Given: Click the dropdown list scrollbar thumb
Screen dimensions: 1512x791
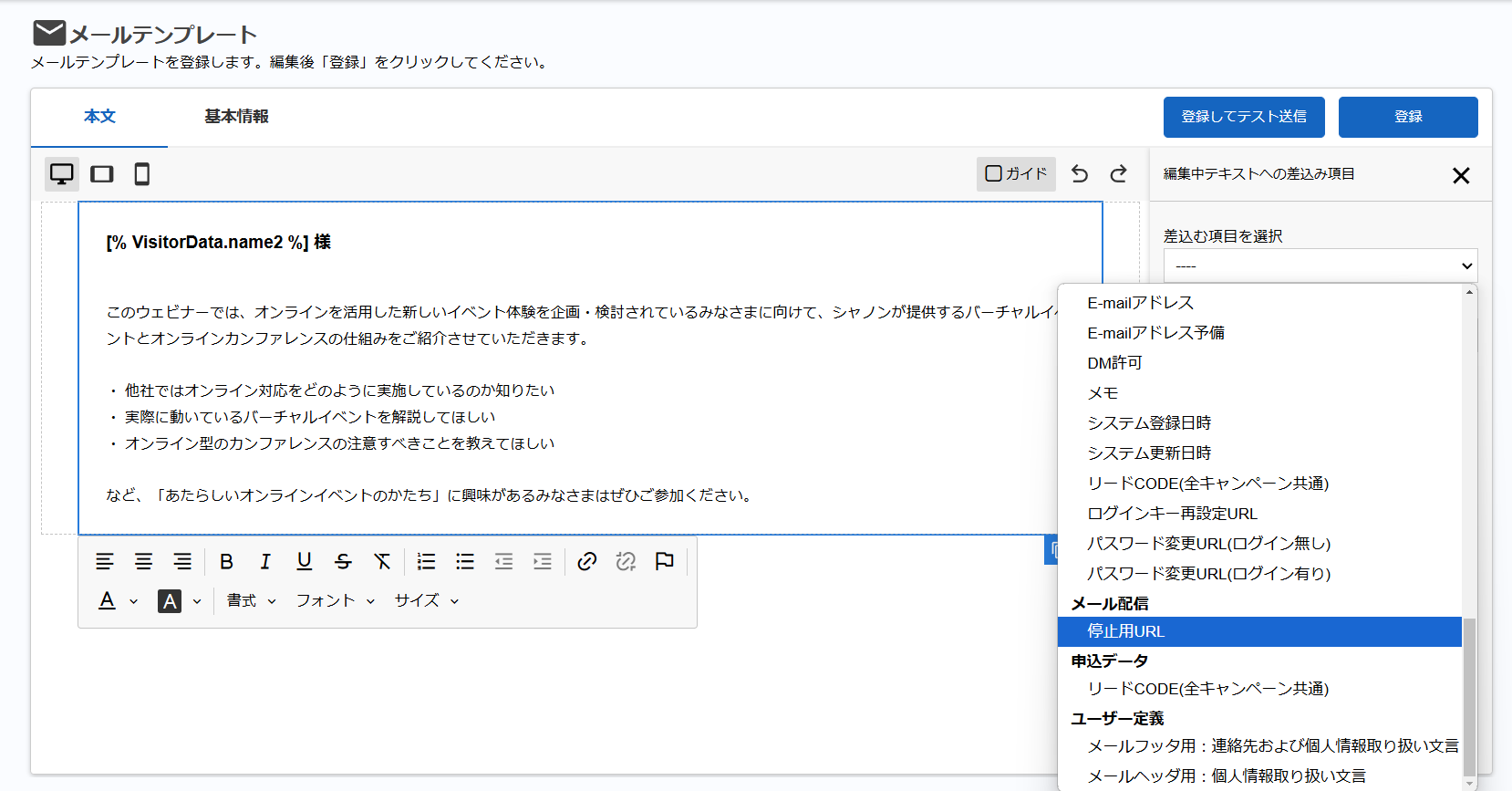Looking at the screenshot, I should (1469, 696).
